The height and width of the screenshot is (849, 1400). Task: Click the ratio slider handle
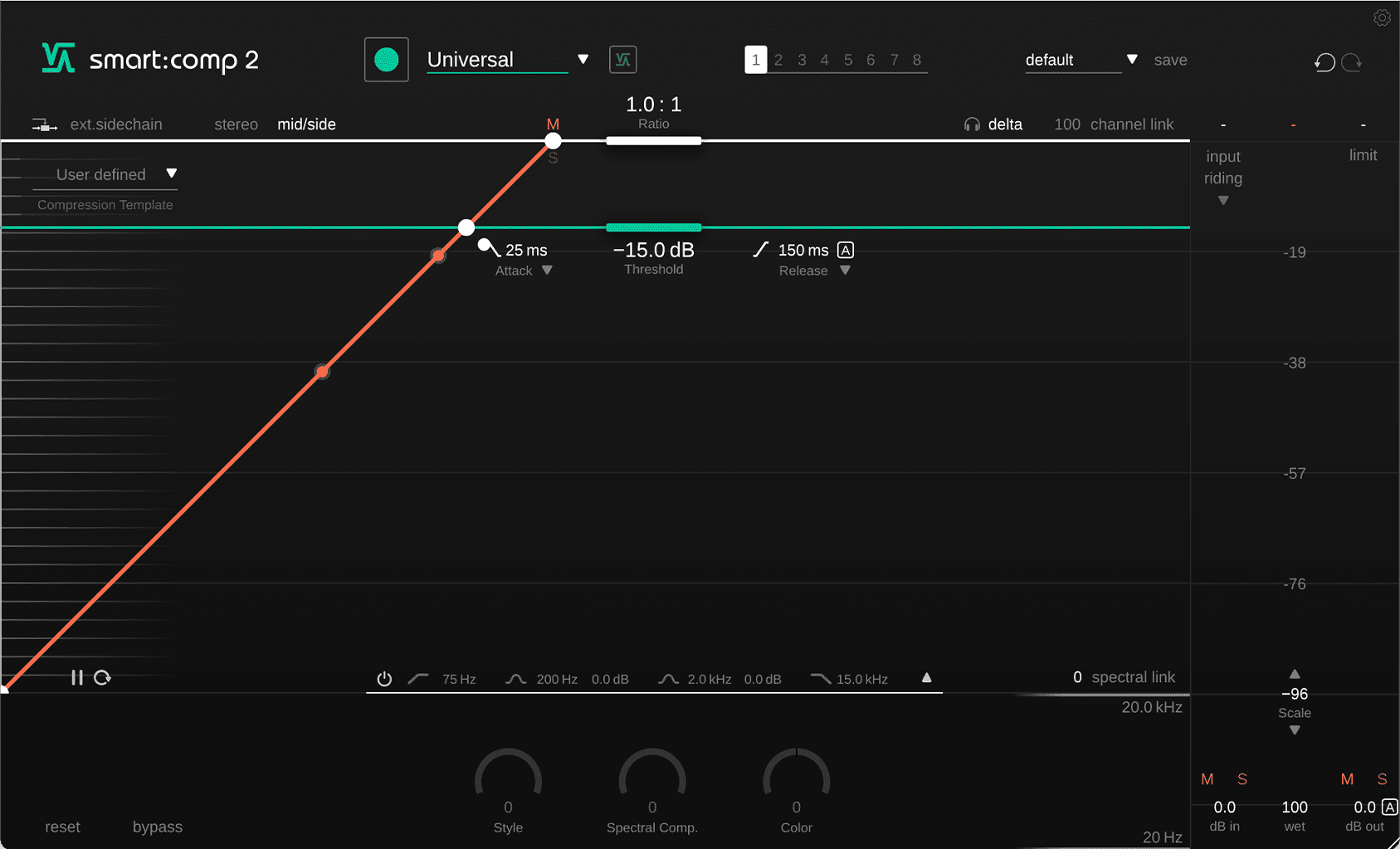tap(654, 141)
